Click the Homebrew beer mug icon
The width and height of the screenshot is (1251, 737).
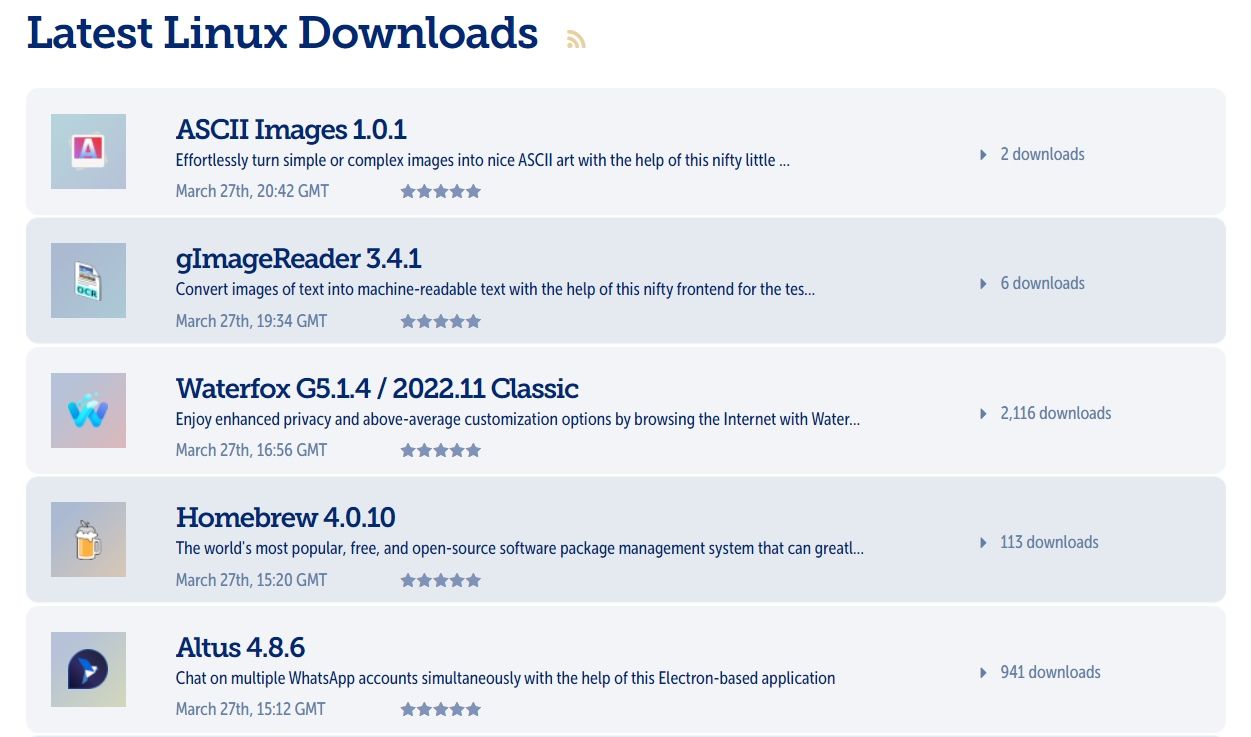pos(88,539)
